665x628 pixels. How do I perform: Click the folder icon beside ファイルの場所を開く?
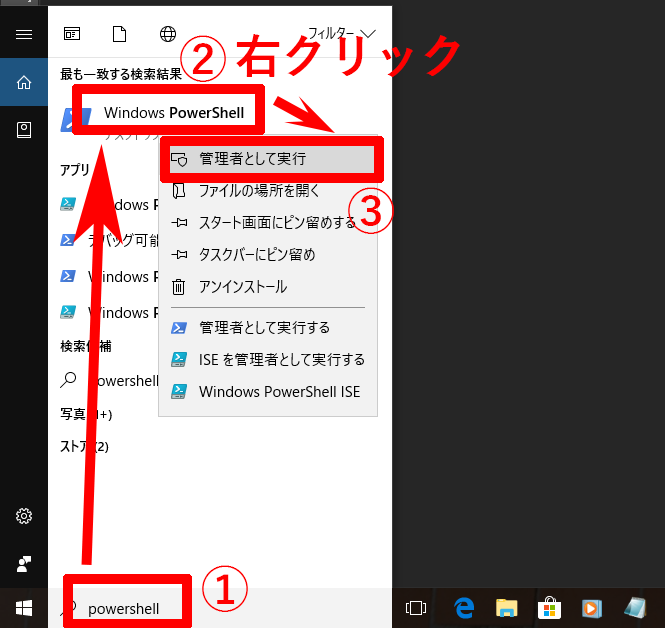179,191
